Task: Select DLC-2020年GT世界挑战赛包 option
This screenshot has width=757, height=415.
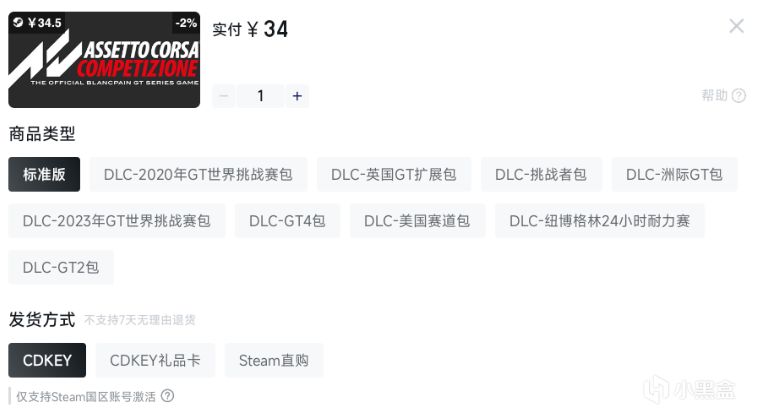Action: click(198, 174)
